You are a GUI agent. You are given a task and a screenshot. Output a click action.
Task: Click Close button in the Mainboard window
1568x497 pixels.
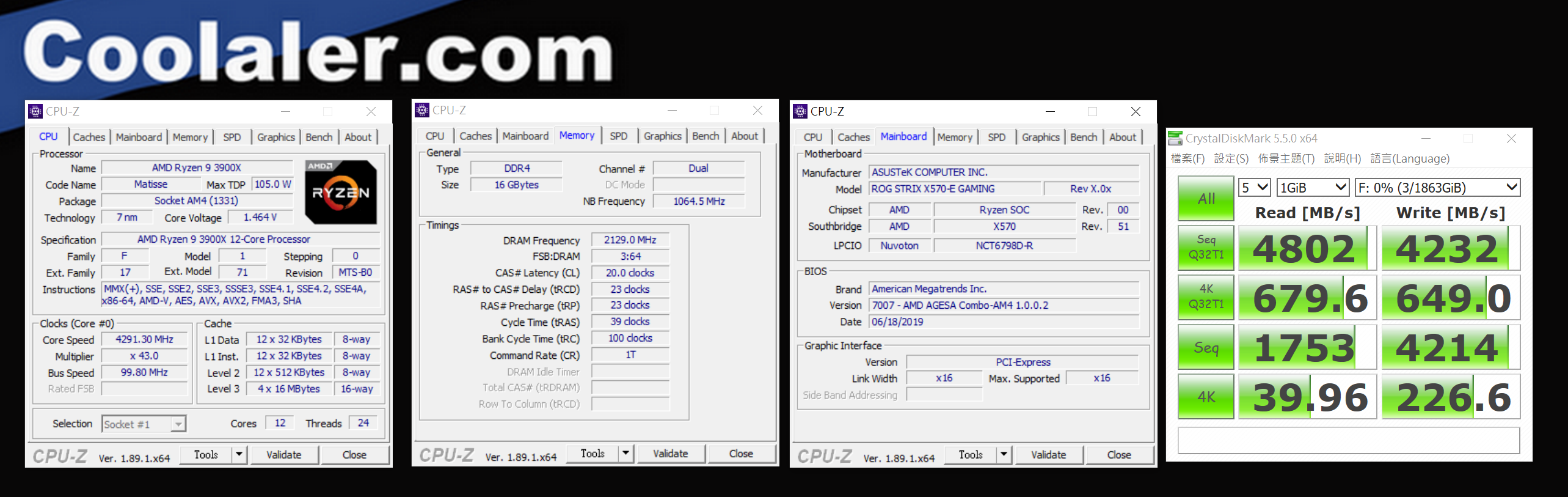pos(1119,455)
